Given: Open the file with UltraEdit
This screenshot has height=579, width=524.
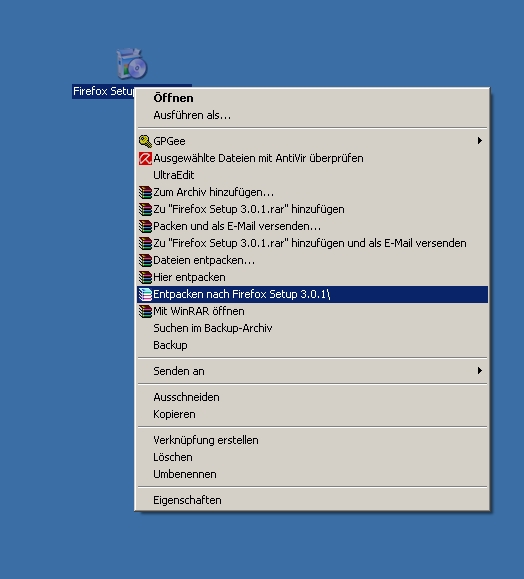Looking at the screenshot, I should click(x=312, y=175).
